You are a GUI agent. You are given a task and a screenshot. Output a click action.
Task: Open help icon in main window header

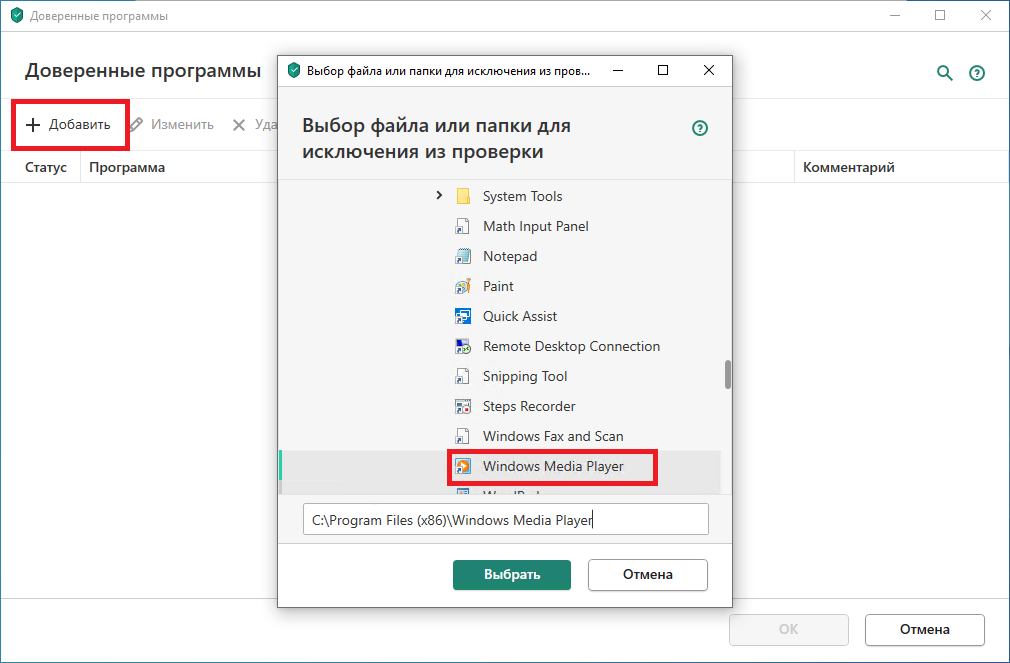click(x=977, y=73)
